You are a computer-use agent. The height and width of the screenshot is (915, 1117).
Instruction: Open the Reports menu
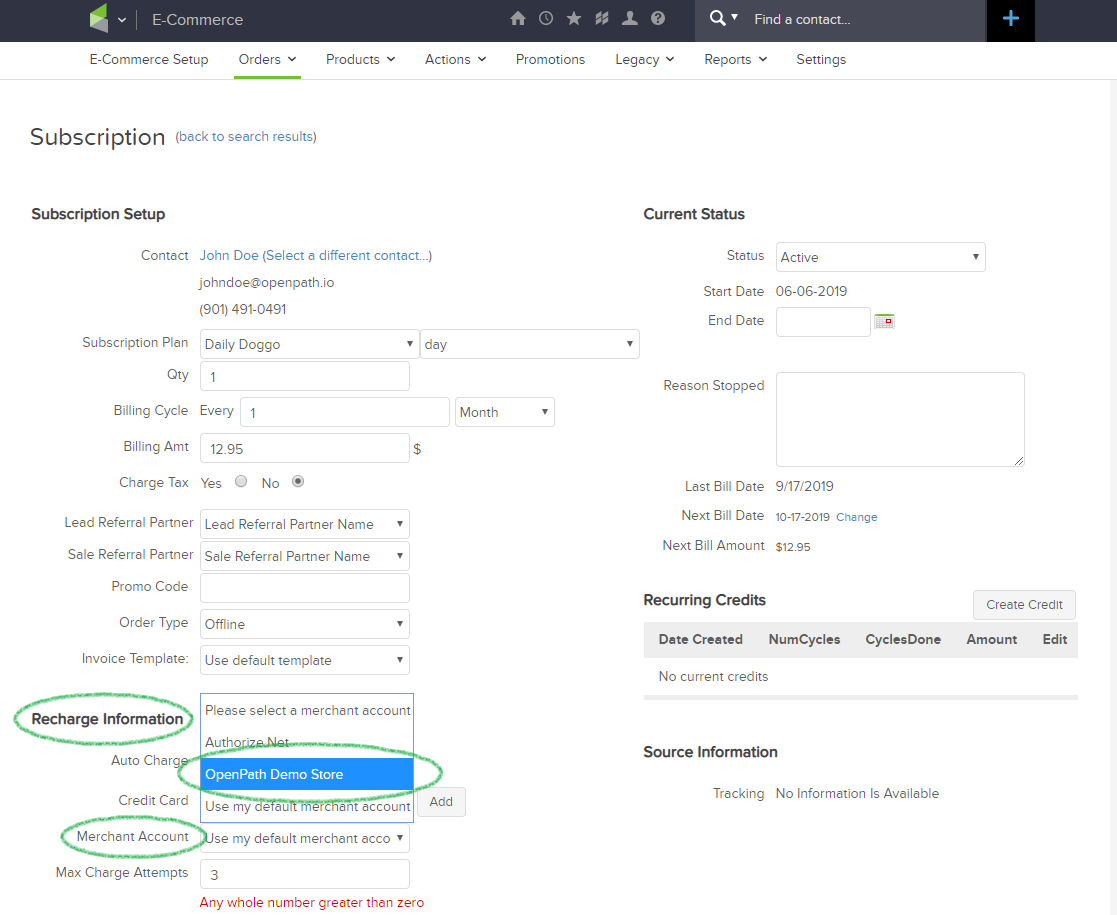(x=736, y=60)
